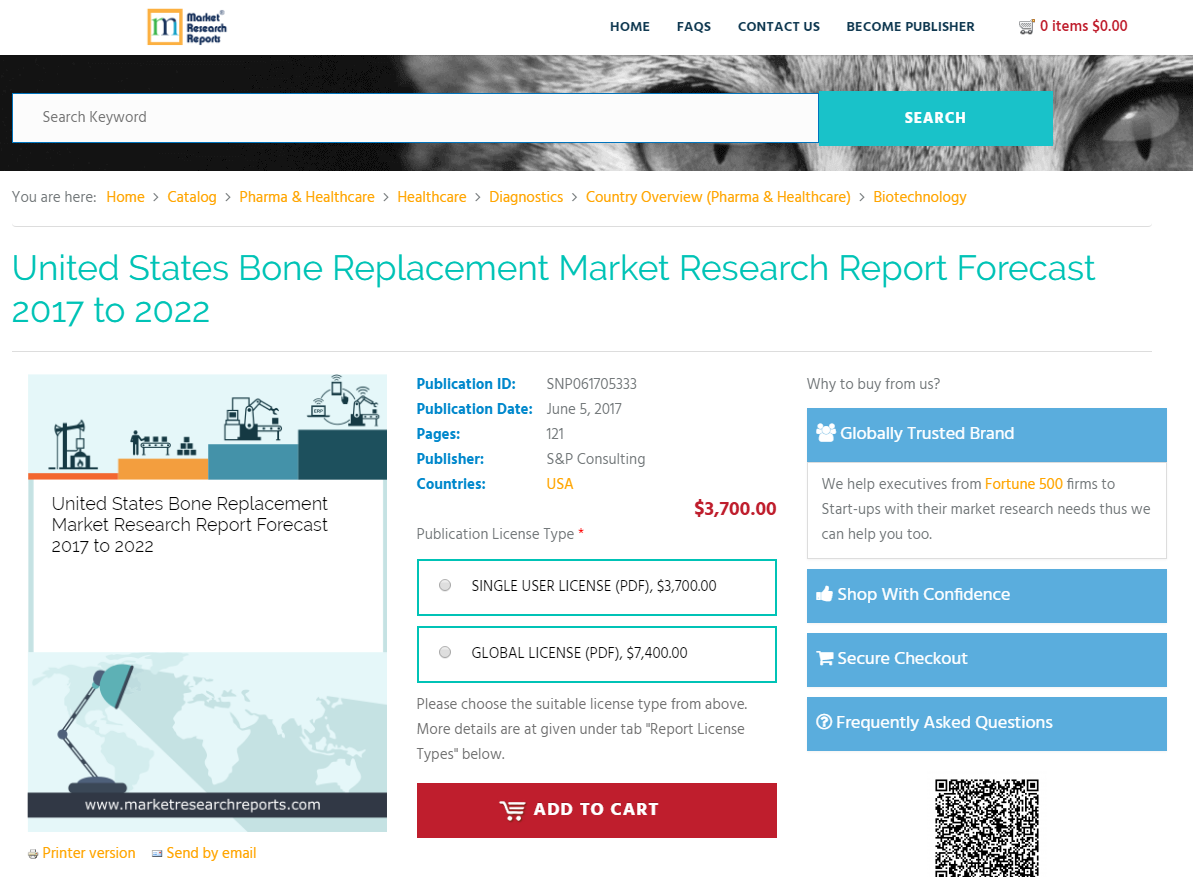
Task: Click the Send by email envelope icon
Action: (157, 853)
